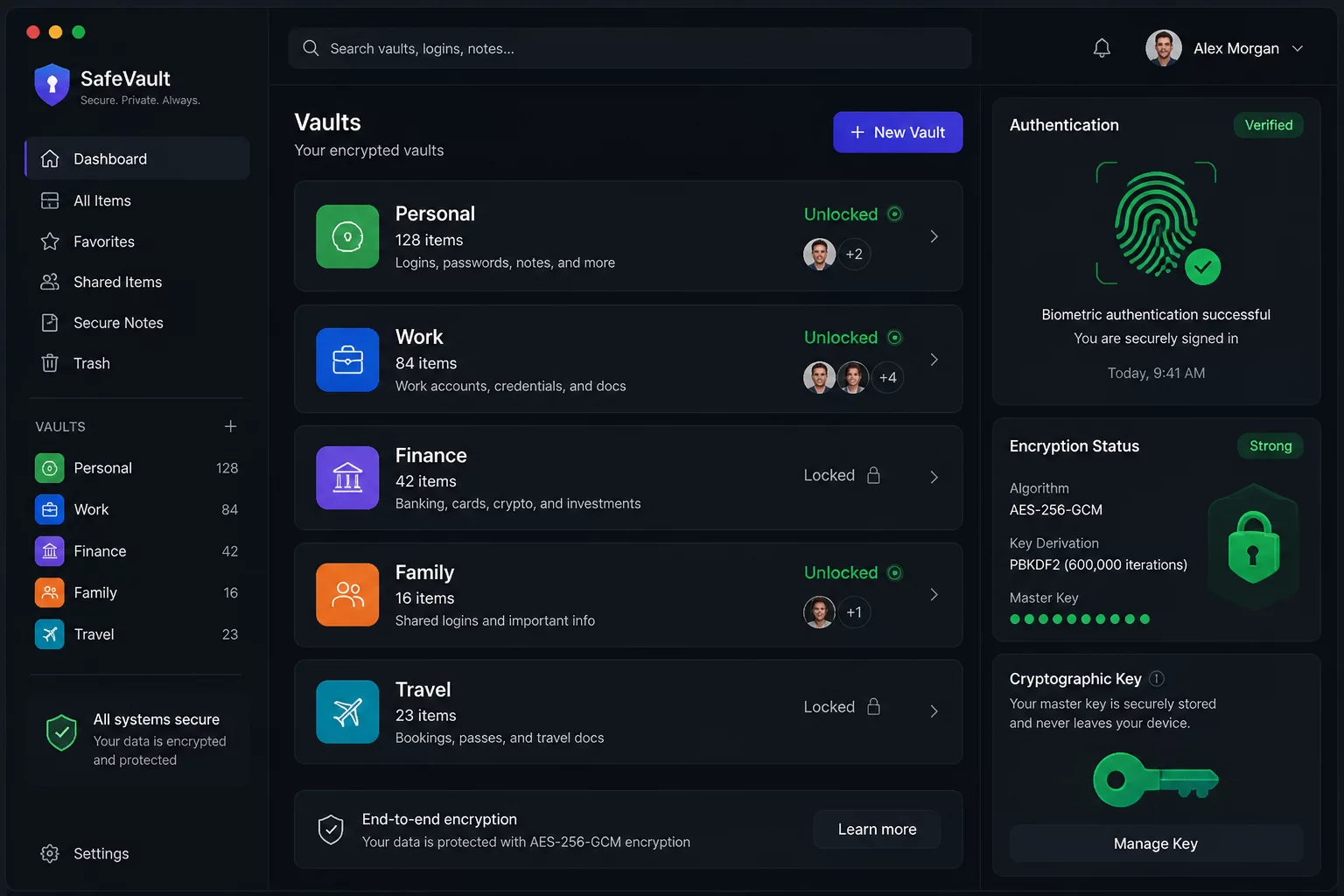Open All Items in the sidebar
This screenshot has width=1344, height=896.
[137, 200]
